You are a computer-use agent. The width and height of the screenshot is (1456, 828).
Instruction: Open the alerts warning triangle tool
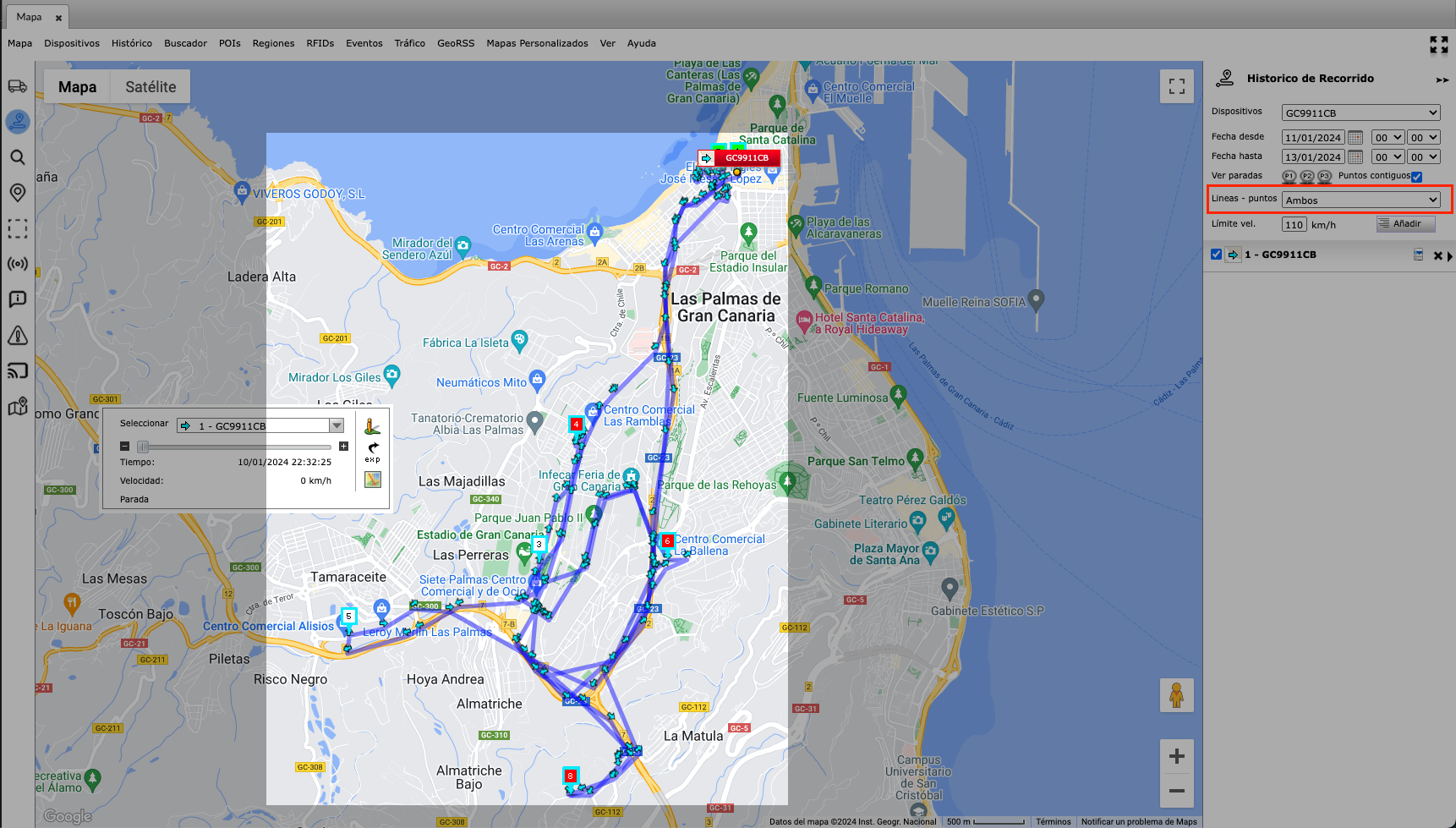click(18, 335)
